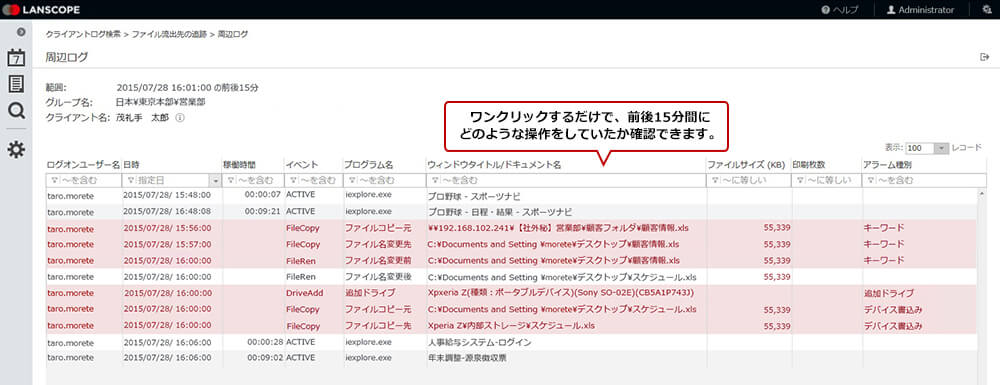Open filter funnel icon in プログラム名 filter
The width and height of the screenshot is (1000, 385).
coord(351,181)
